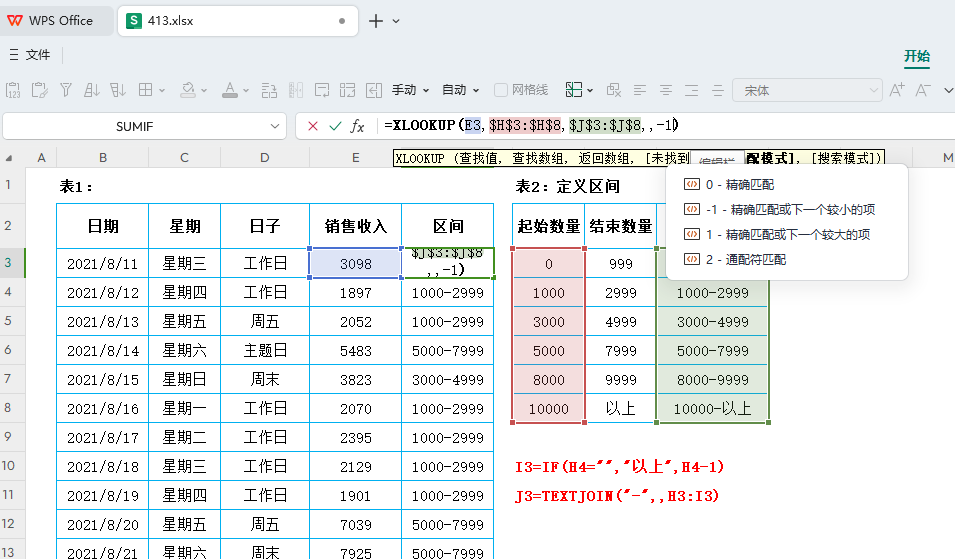Click the paste as values clipboard icon
This screenshot has height=559, width=955.
(x=13, y=90)
